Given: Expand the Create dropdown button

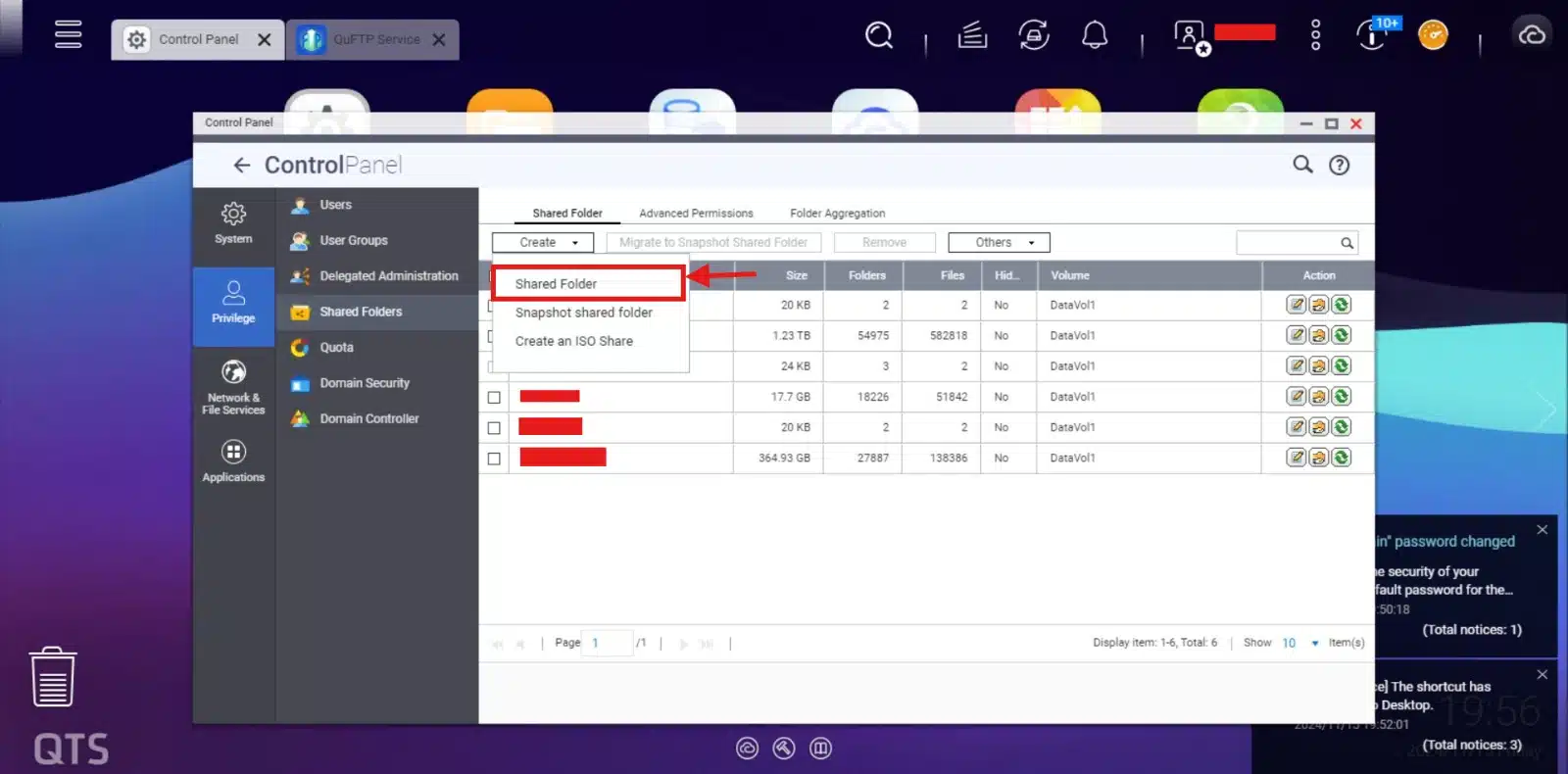Looking at the screenshot, I should (543, 243).
